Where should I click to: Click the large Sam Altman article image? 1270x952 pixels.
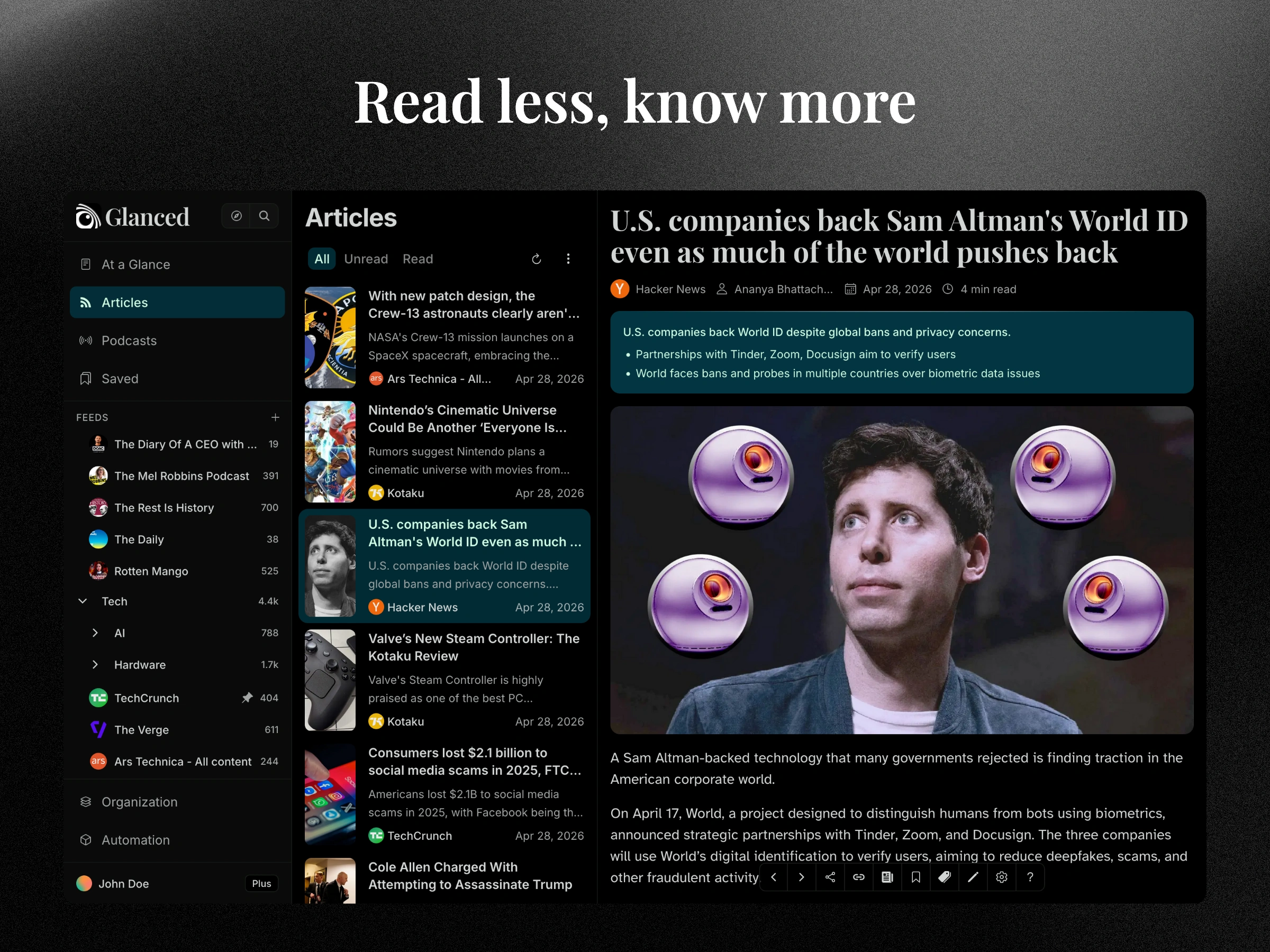[x=901, y=570]
